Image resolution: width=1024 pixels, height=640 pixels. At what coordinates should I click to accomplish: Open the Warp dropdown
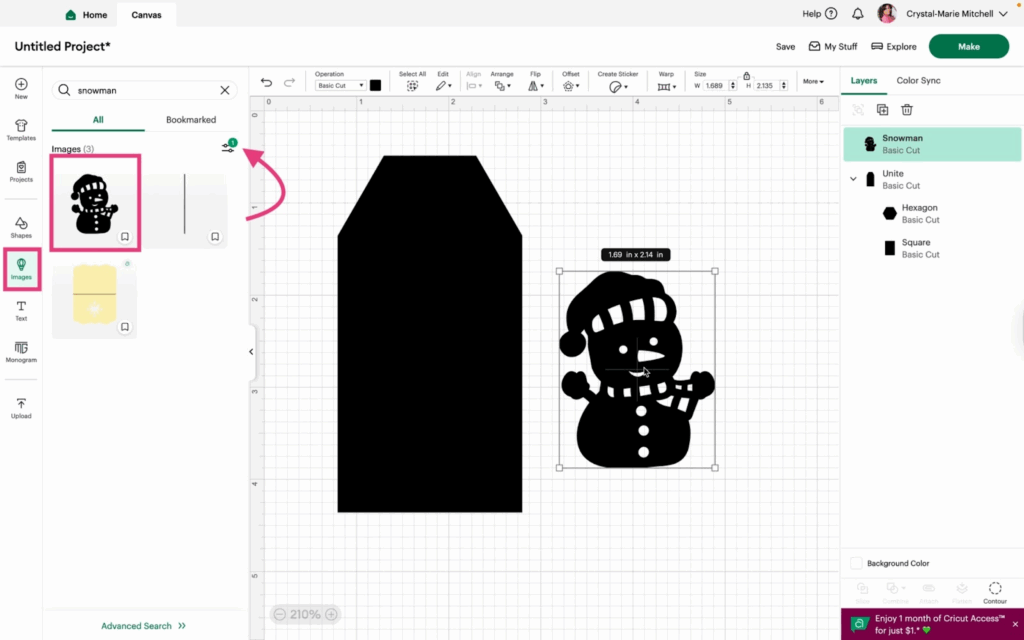tap(666, 86)
